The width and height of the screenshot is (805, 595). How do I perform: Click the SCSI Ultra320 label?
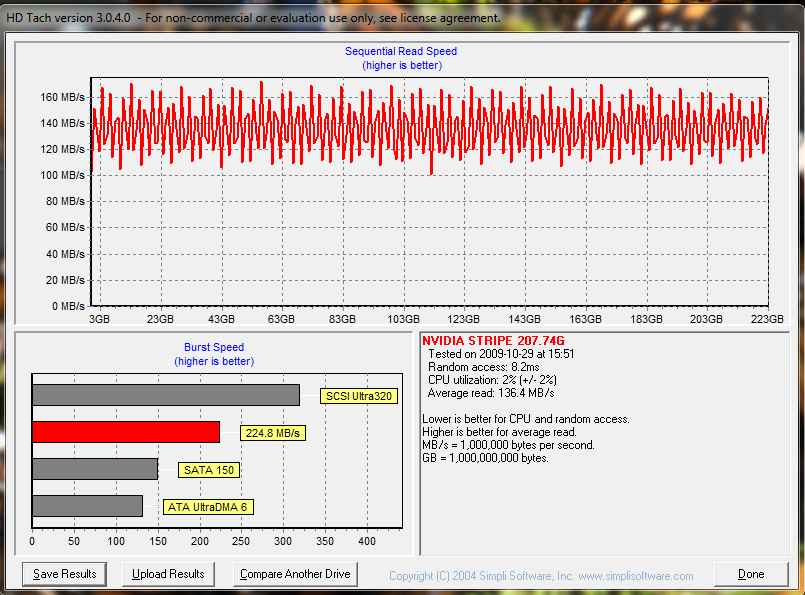click(359, 396)
